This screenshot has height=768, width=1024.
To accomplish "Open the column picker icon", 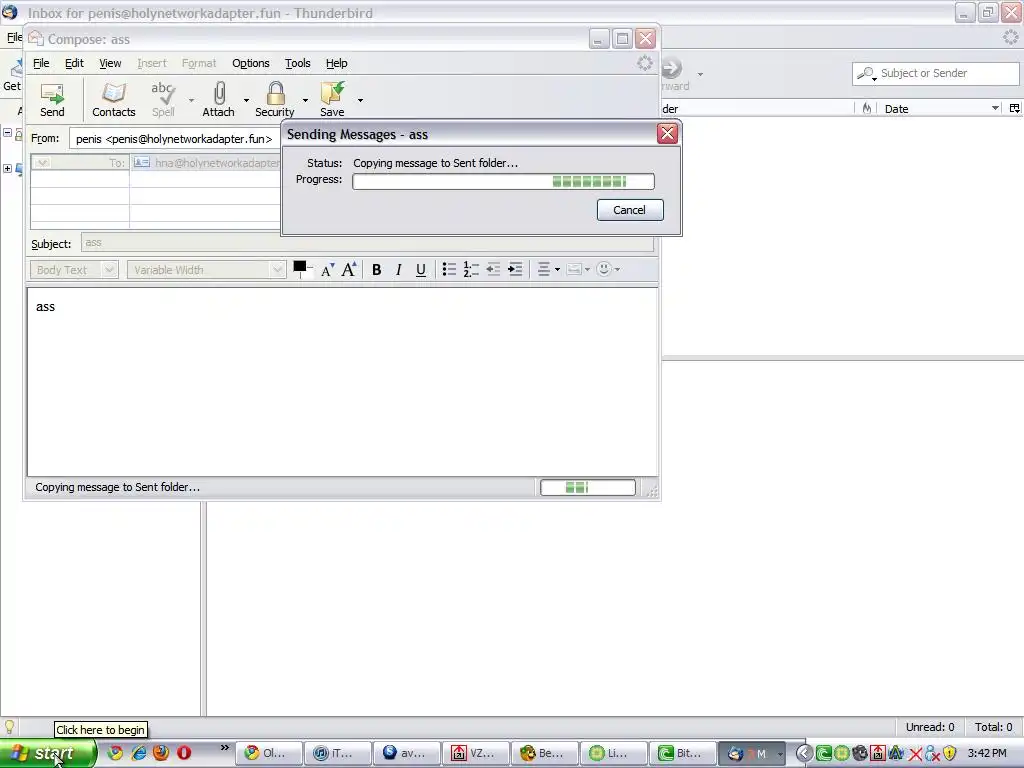I will click(1014, 108).
